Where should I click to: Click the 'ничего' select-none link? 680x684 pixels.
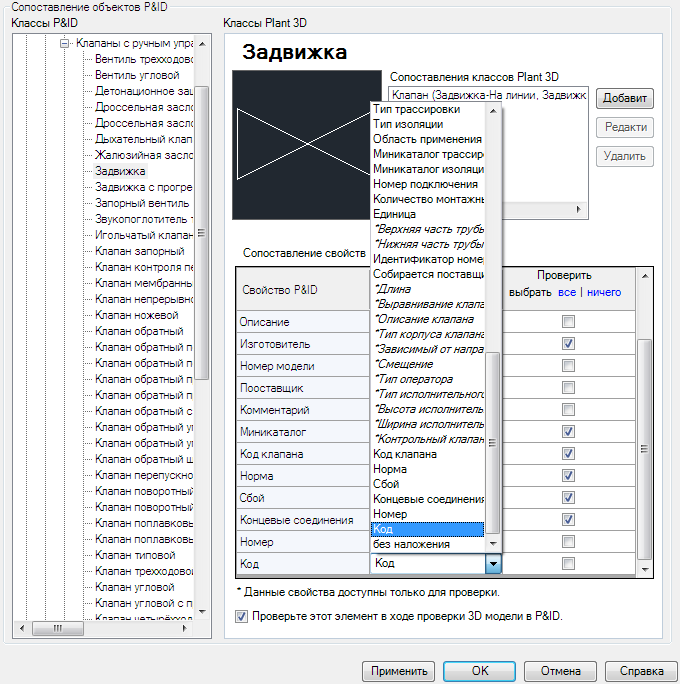pyautogui.click(x=604, y=292)
